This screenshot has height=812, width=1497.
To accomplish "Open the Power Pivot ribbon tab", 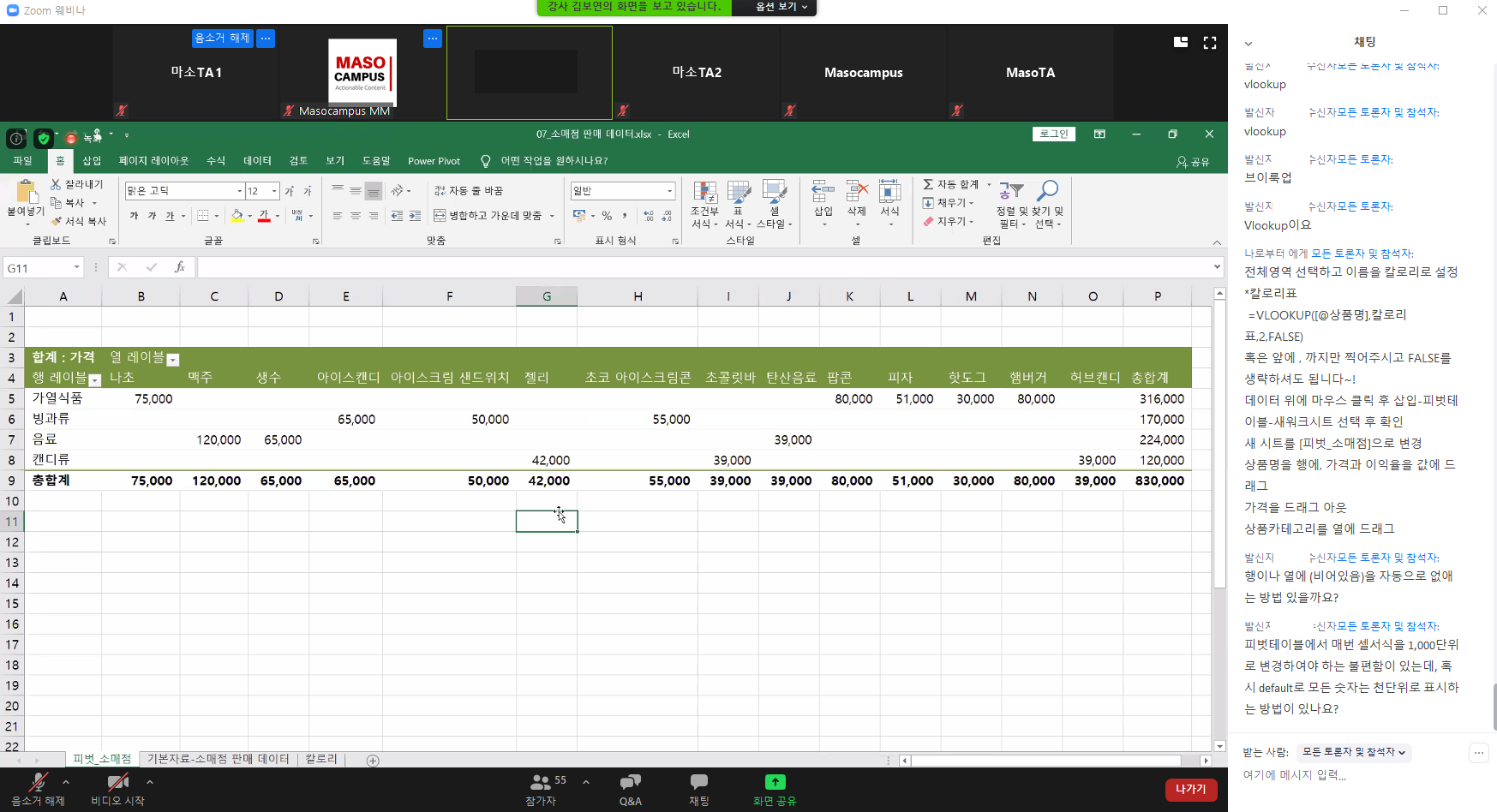I will click(434, 161).
